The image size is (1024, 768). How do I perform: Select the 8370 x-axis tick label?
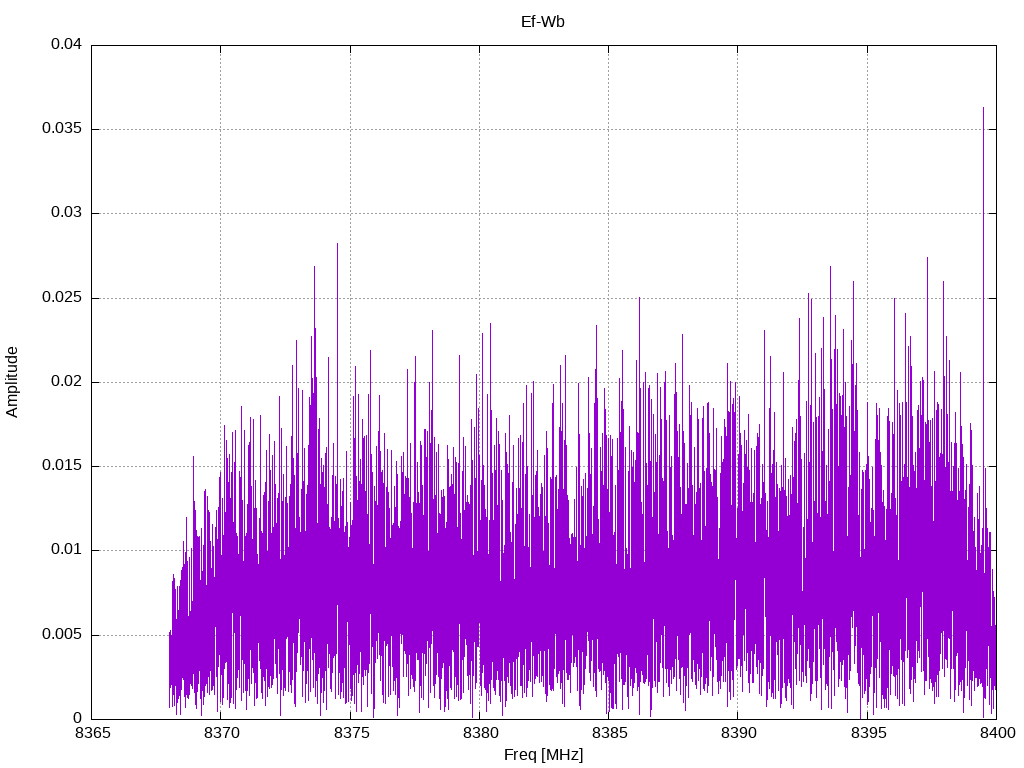pos(221,734)
